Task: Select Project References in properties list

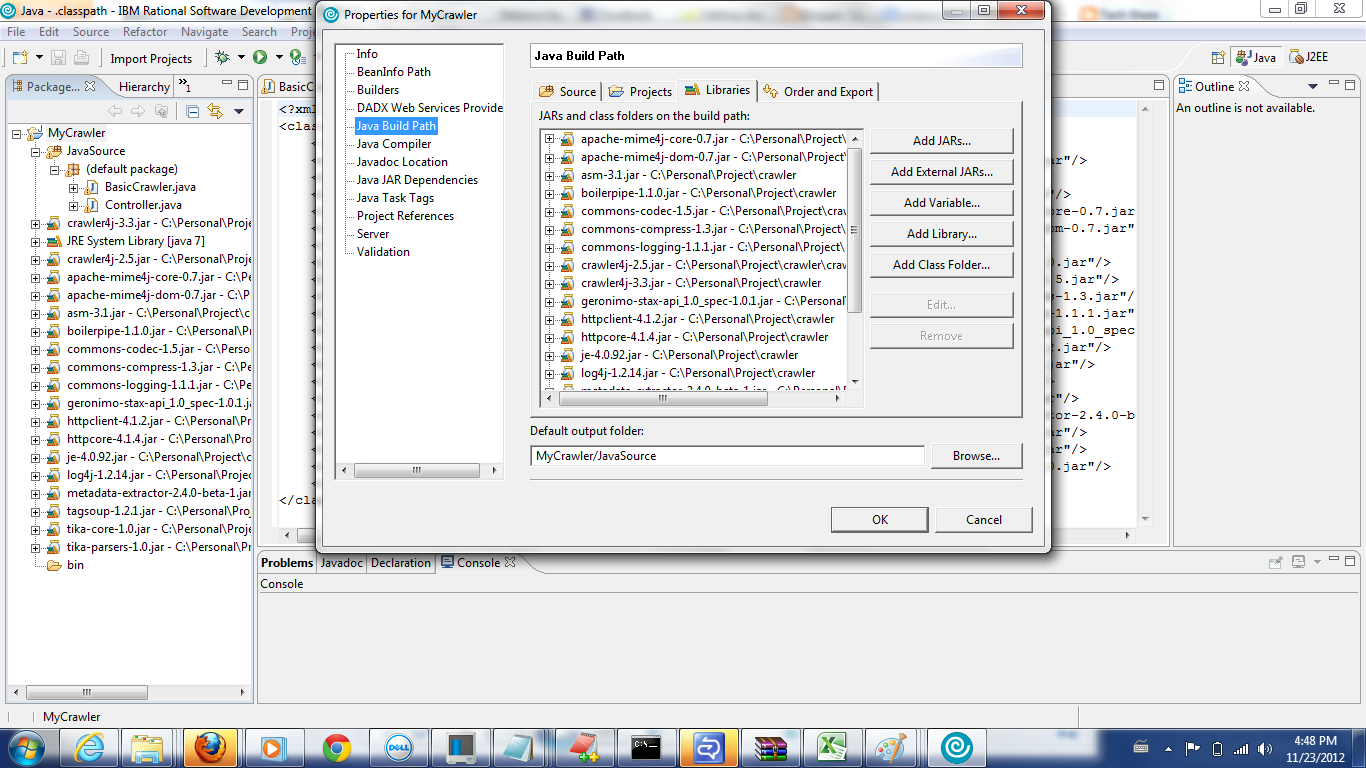Action: coord(405,216)
